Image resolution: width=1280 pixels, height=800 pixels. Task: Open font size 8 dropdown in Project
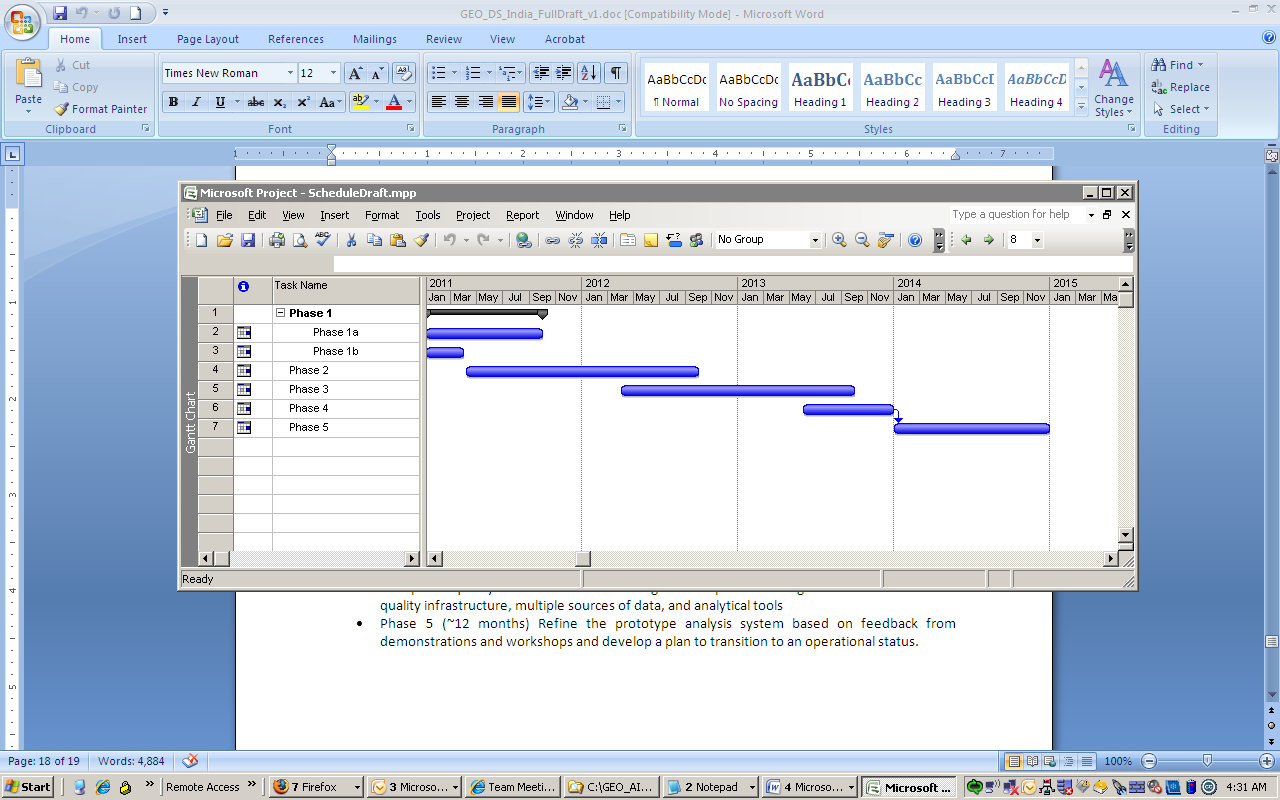point(1037,240)
